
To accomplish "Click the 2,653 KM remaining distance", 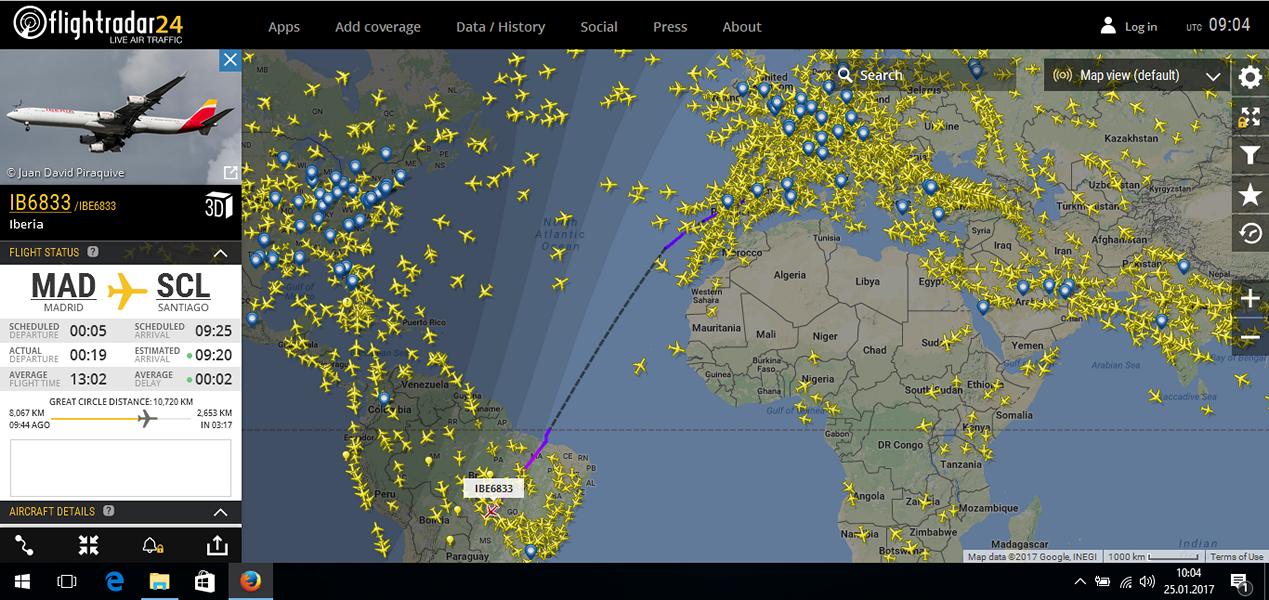I will pos(214,412).
